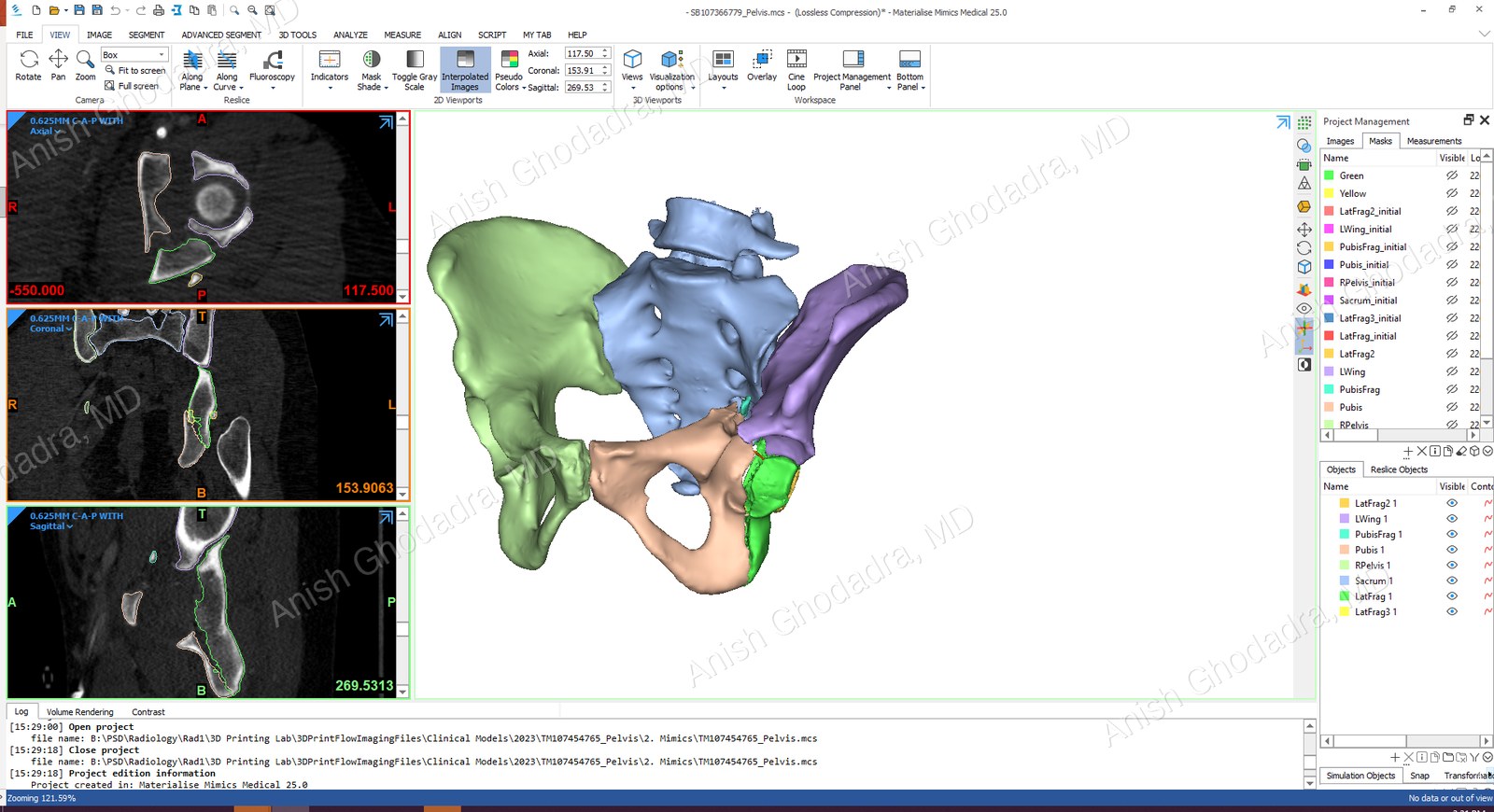Image resolution: width=1494 pixels, height=812 pixels.
Task: Open the Reslice Objects tab
Action: coord(1399,469)
